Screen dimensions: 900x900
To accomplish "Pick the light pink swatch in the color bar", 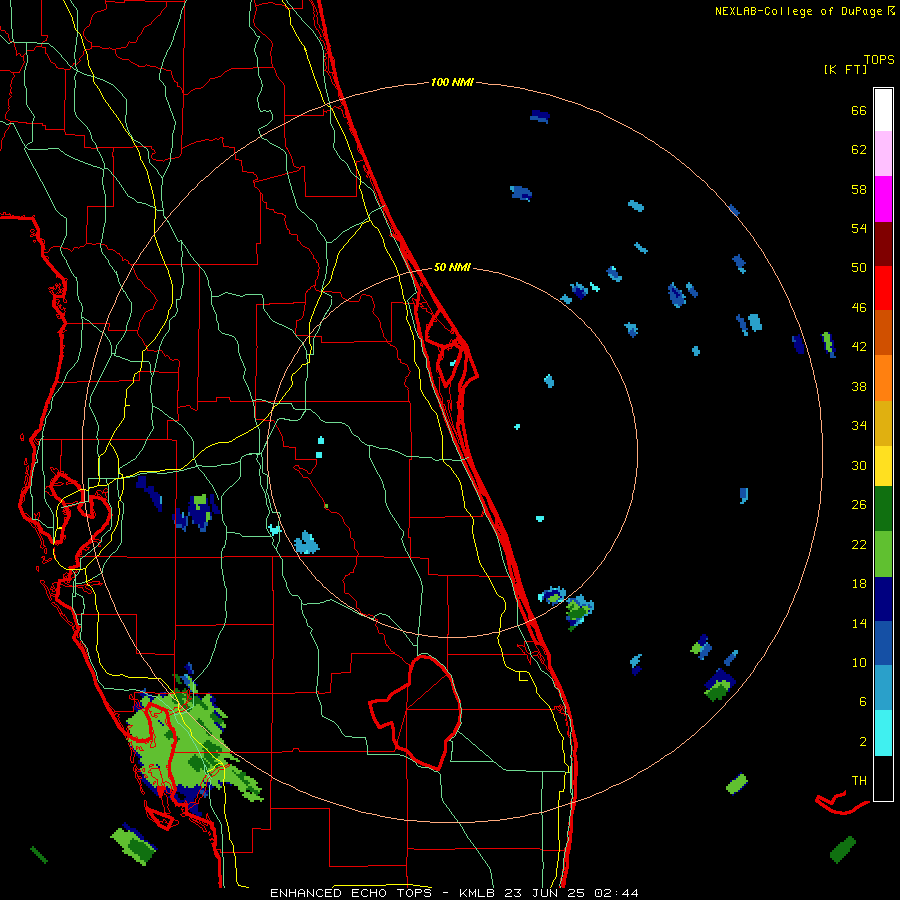I will (x=883, y=153).
